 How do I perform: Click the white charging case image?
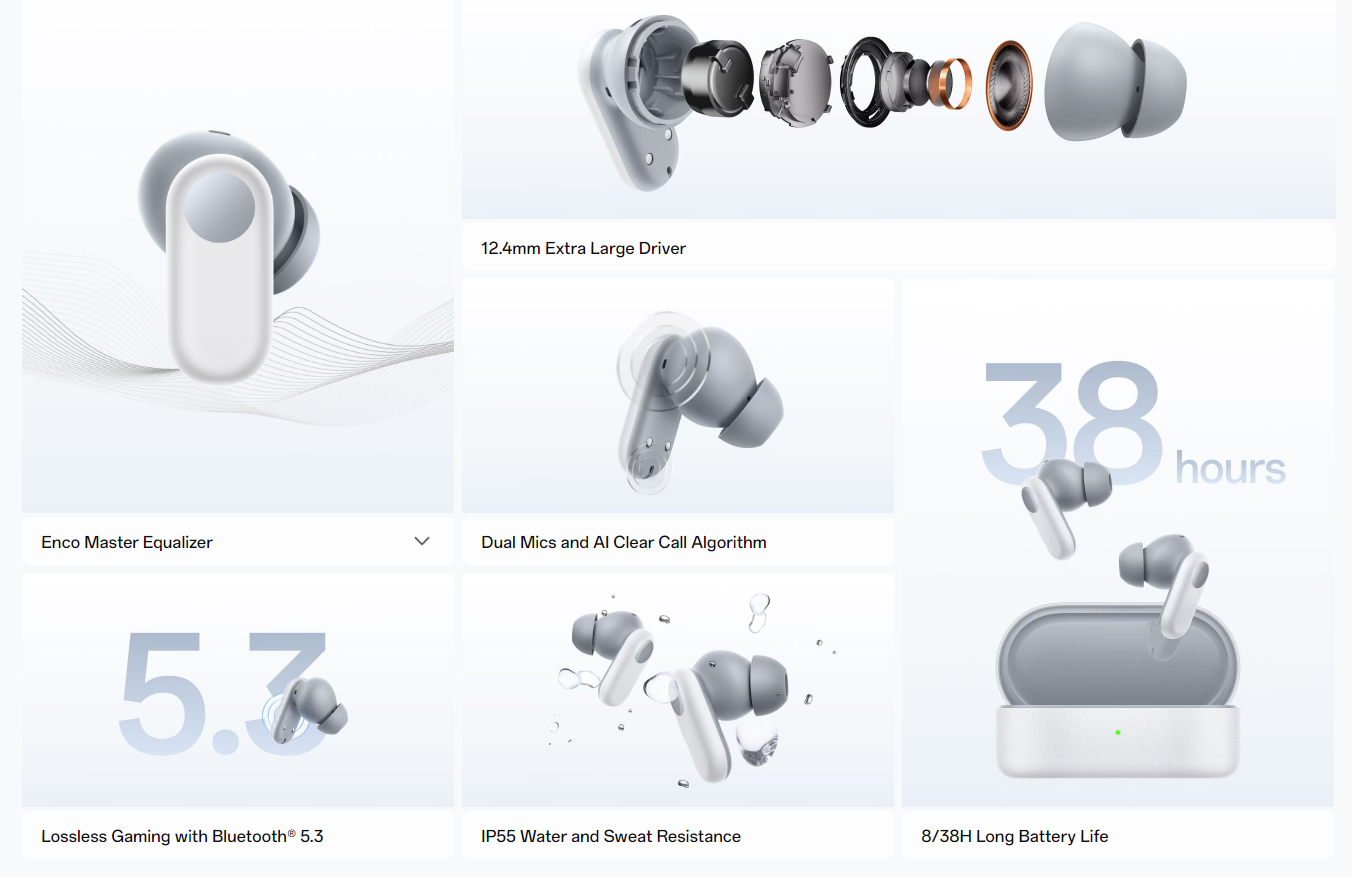tap(1118, 690)
